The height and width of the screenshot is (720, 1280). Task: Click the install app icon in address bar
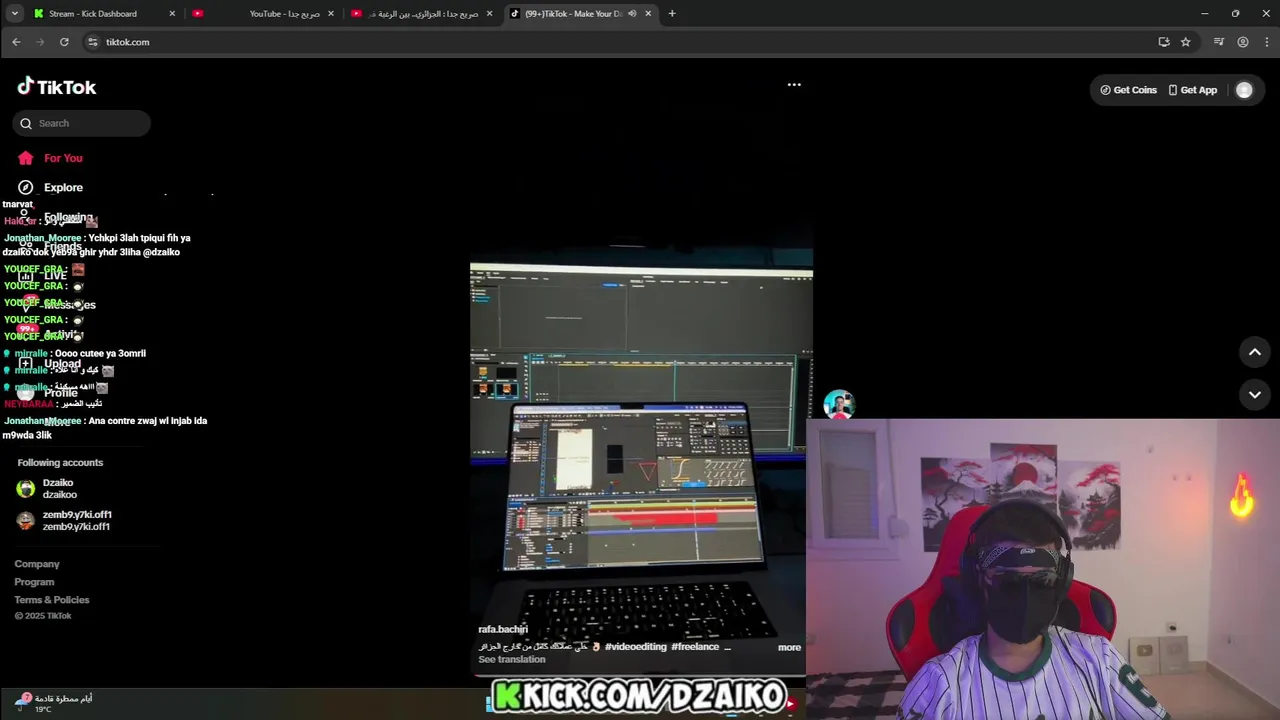1164,42
